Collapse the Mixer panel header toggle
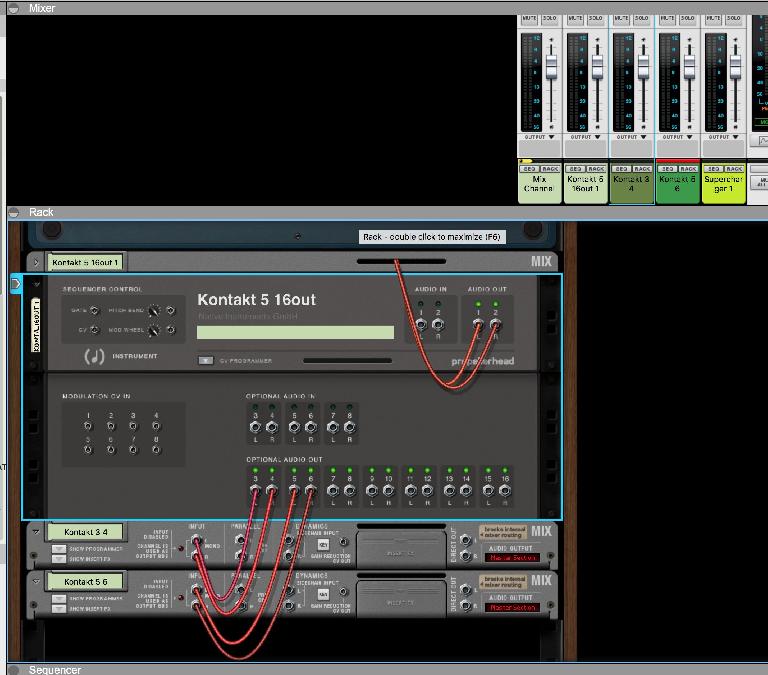 click(x=14, y=8)
